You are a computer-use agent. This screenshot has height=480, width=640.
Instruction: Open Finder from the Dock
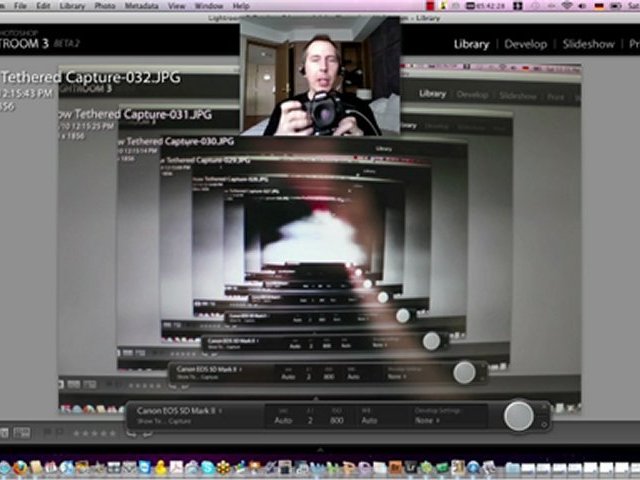point(7,467)
